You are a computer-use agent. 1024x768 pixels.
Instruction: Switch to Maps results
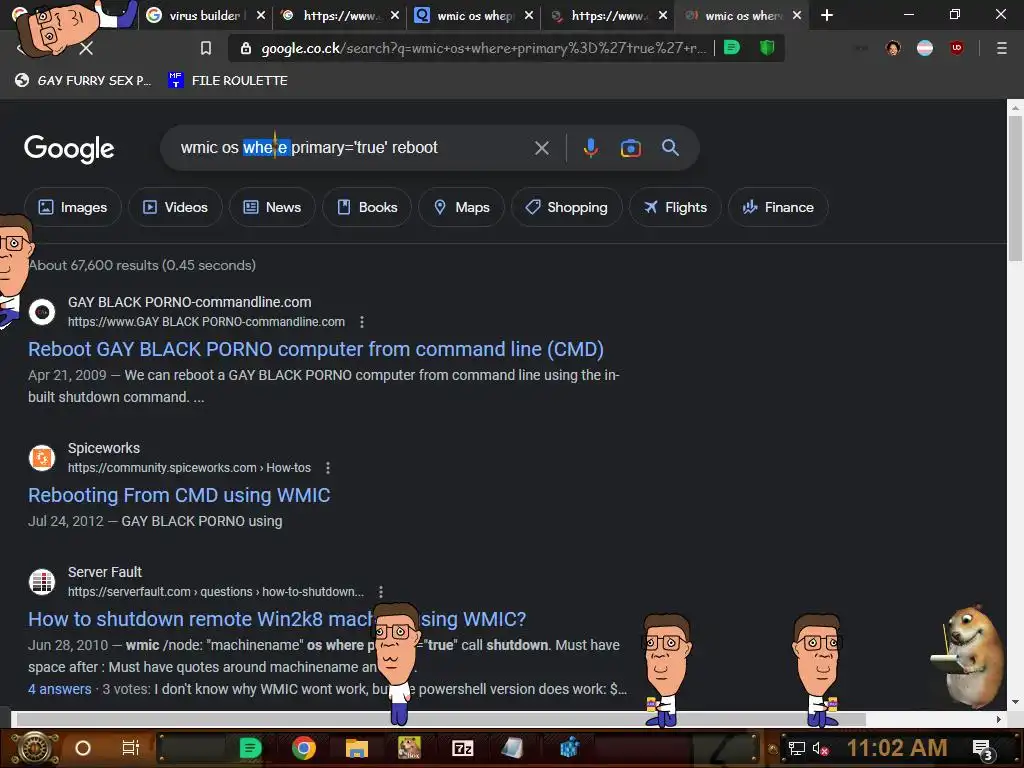(x=462, y=208)
